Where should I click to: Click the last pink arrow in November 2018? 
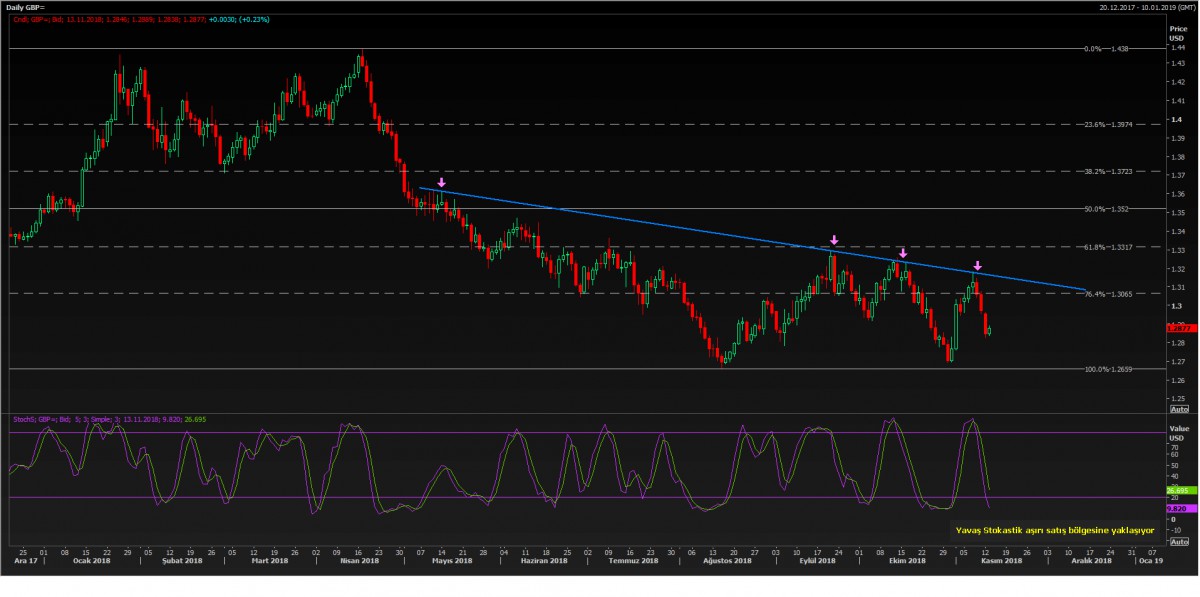coord(977,266)
